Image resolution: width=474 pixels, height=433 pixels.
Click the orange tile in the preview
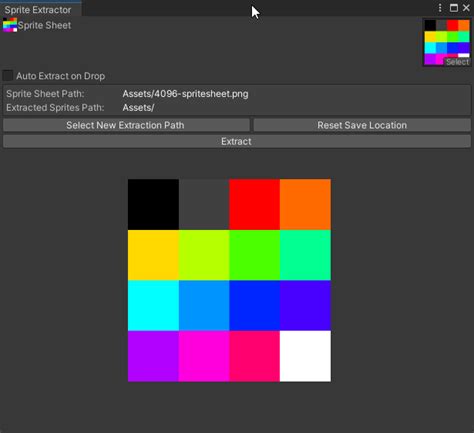[305, 204]
